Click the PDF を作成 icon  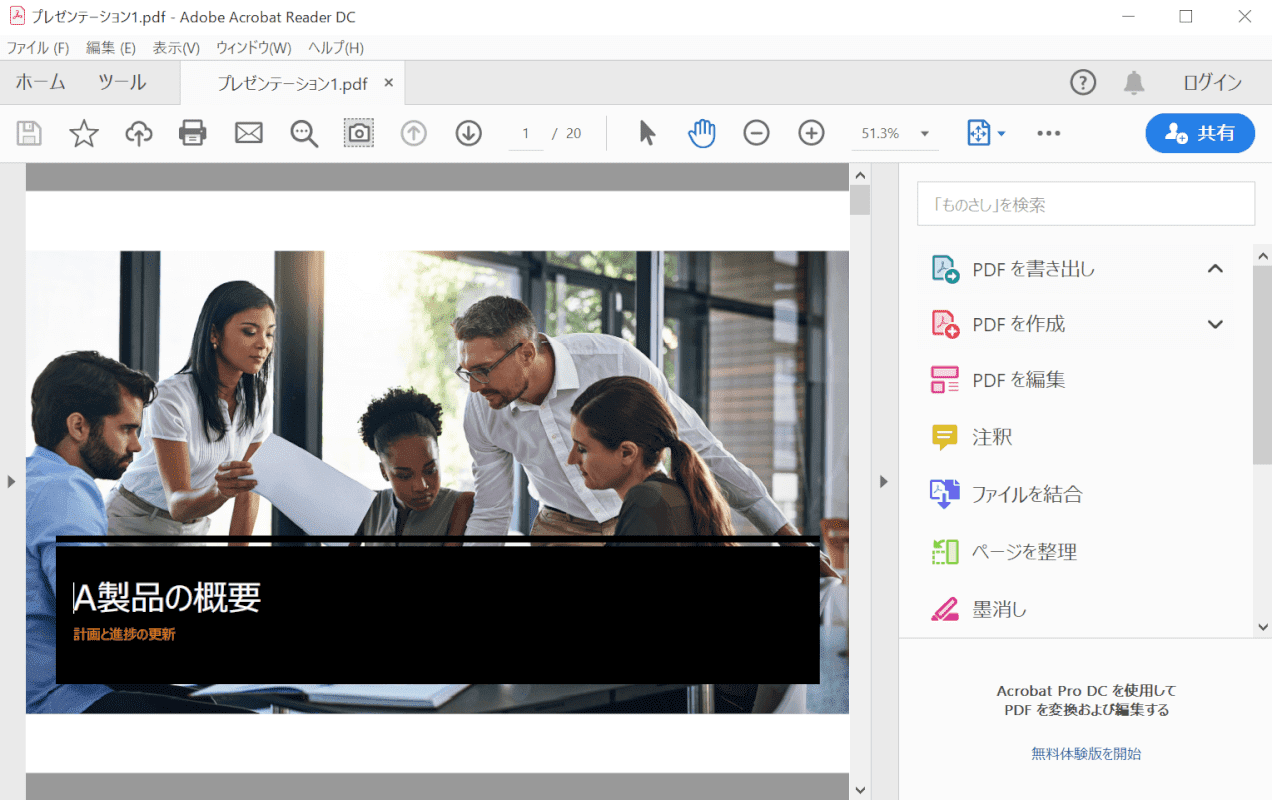pyautogui.click(x=945, y=324)
